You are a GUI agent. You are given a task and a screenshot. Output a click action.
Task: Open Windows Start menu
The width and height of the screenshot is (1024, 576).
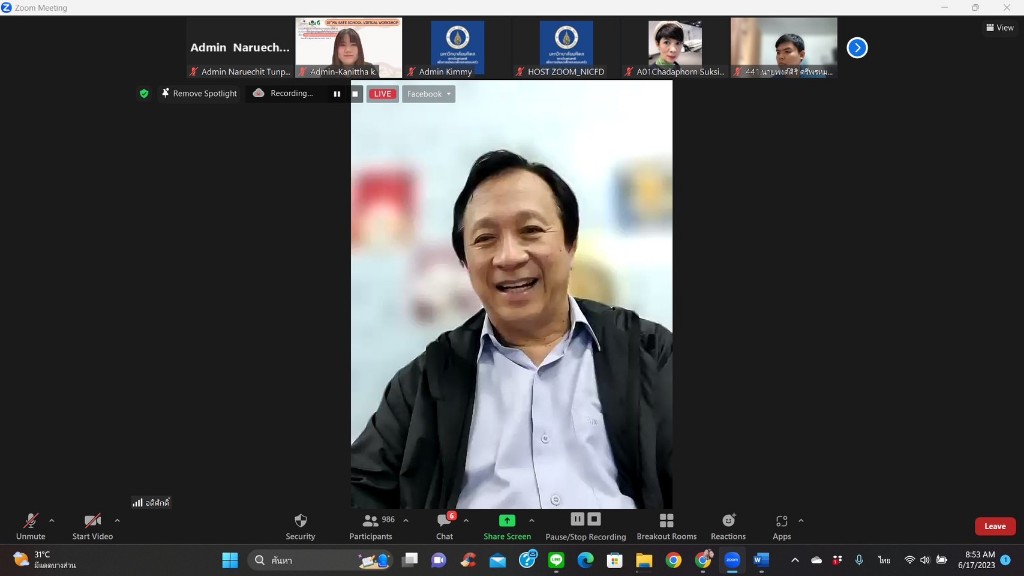(x=230, y=560)
